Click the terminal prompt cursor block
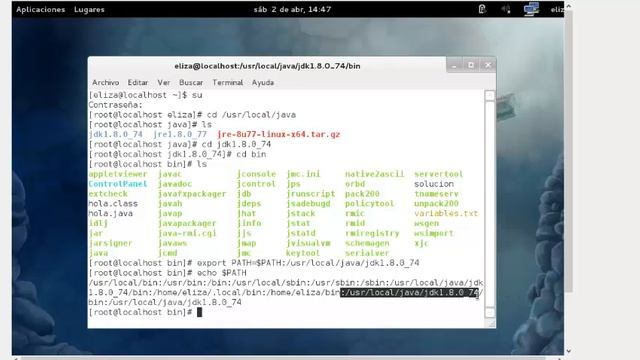This screenshot has height=360, width=640. 199,312
